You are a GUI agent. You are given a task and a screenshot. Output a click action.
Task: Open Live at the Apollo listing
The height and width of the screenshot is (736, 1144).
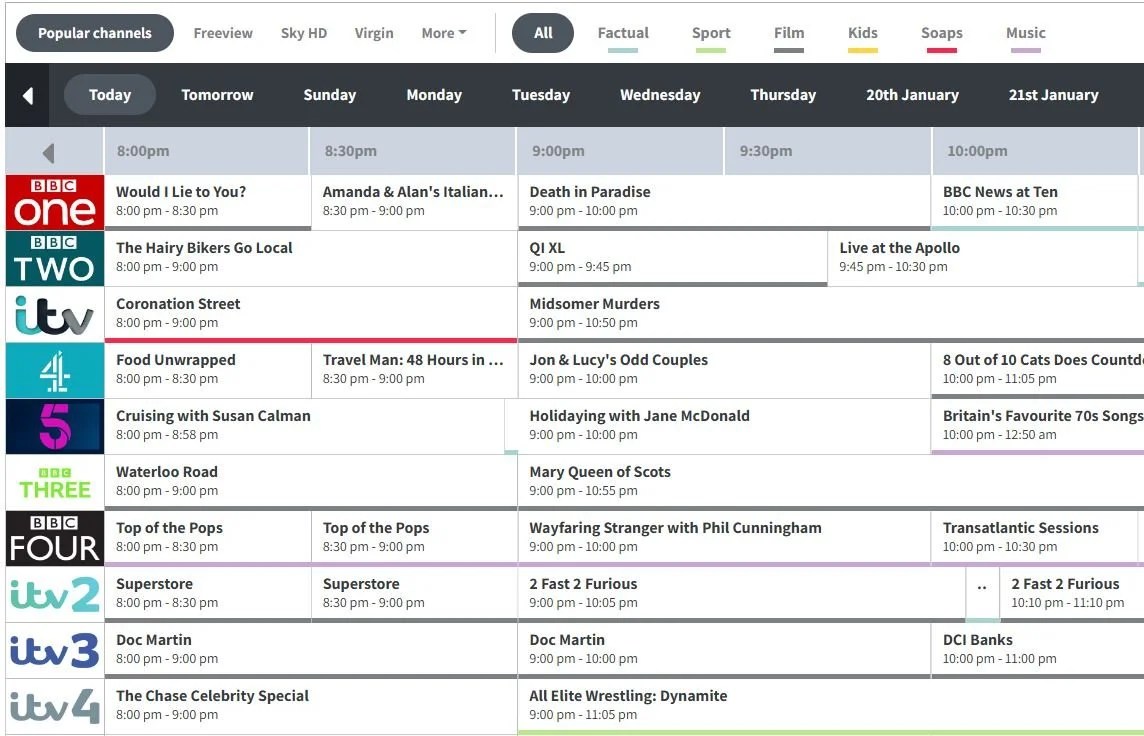tap(982, 257)
